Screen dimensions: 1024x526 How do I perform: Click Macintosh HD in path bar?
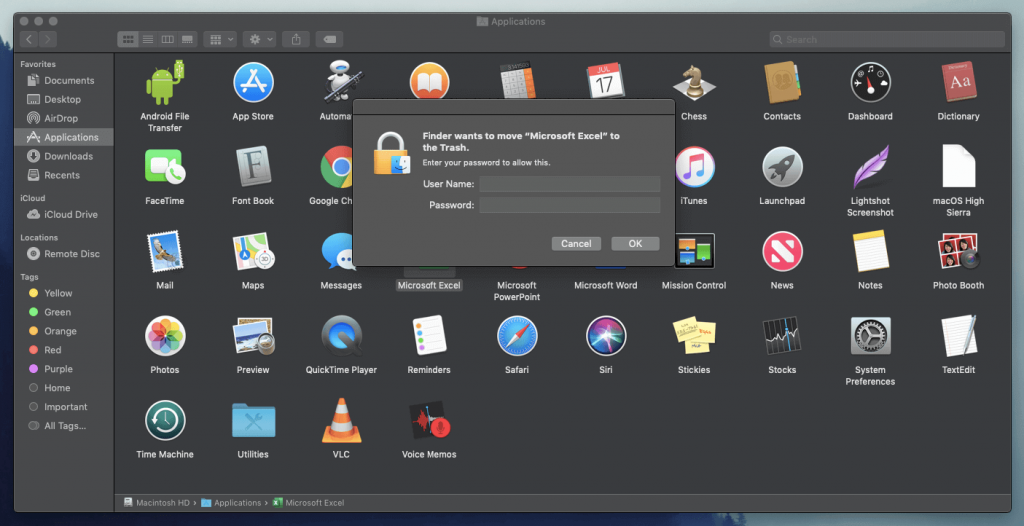157,502
